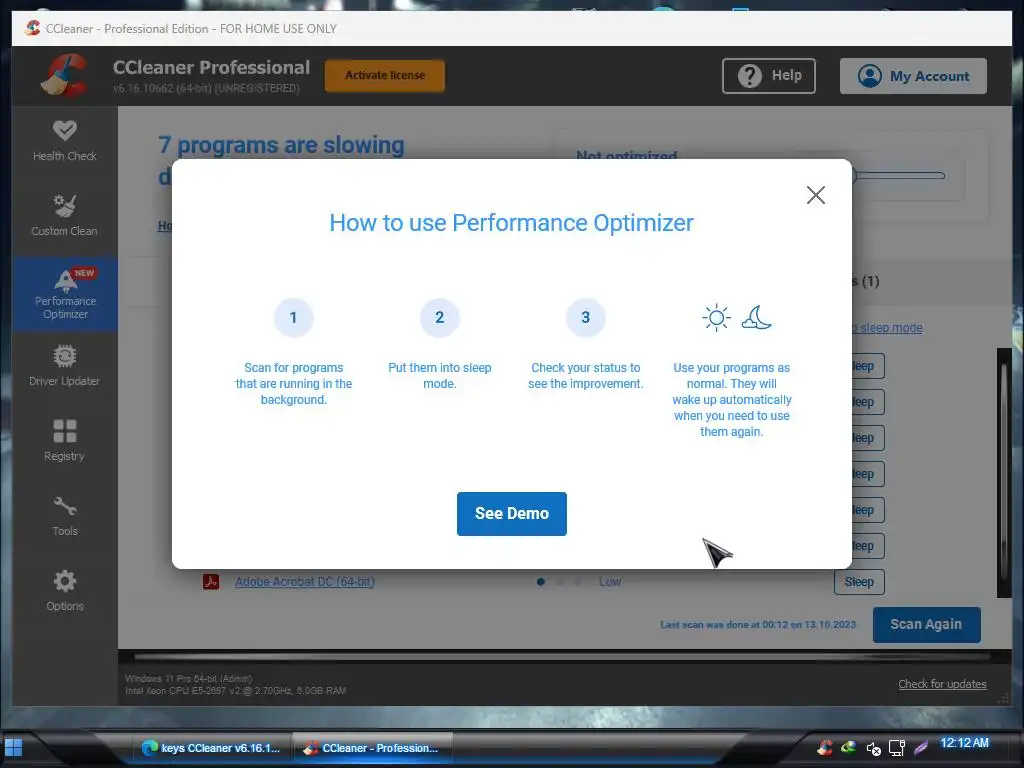Open the Windows Start button

coord(14,747)
